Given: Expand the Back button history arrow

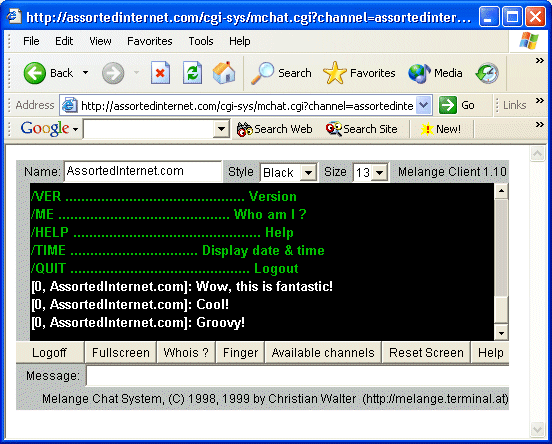Looking at the screenshot, I should (86, 73).
